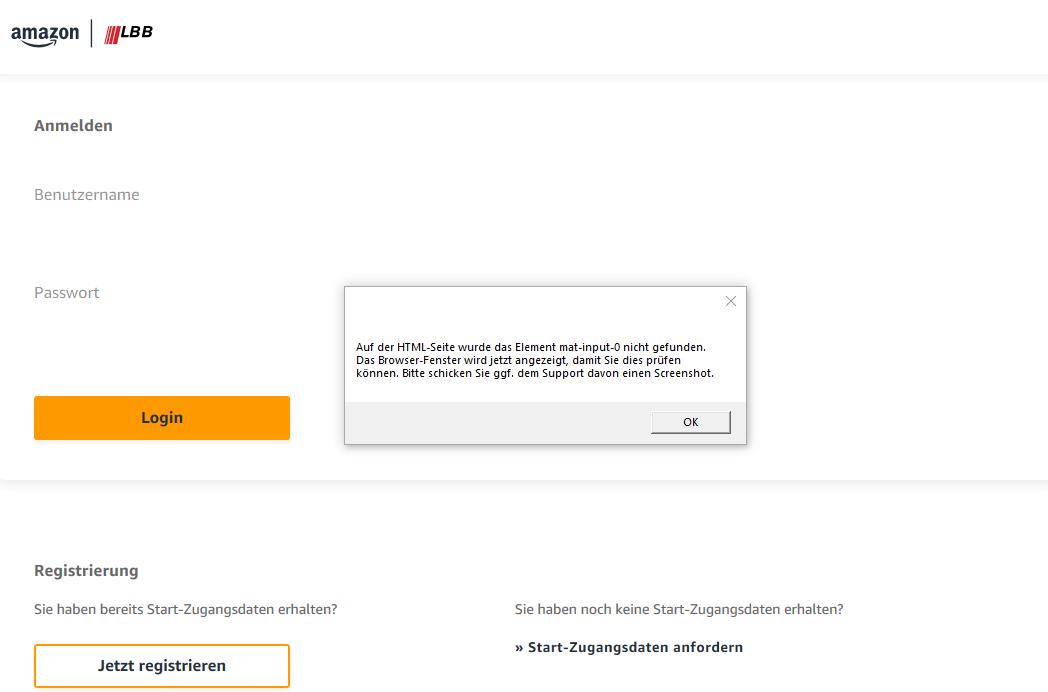Click the Amazon logo in the header
1048x692 pixels.
[45, 35]
